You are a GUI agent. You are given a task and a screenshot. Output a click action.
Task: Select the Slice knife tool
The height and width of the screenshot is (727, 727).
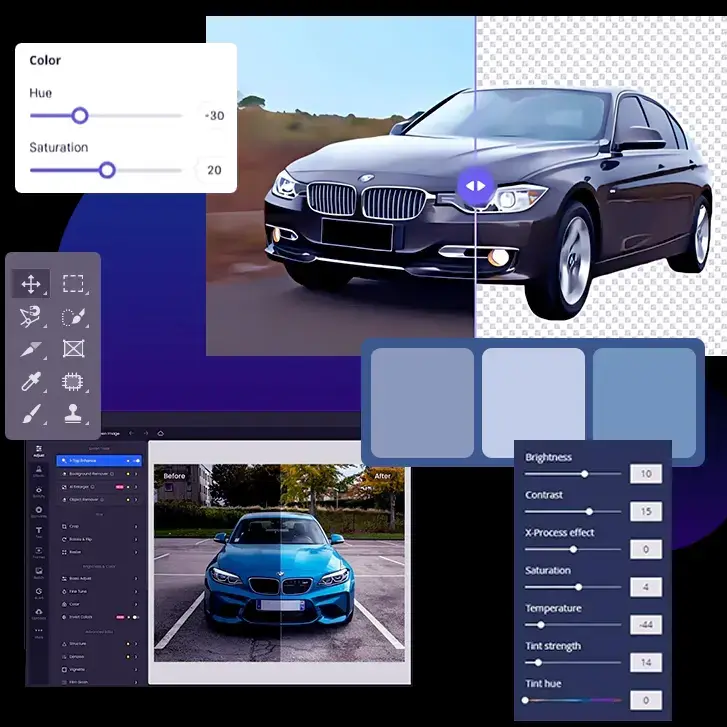tap(31, 349)
